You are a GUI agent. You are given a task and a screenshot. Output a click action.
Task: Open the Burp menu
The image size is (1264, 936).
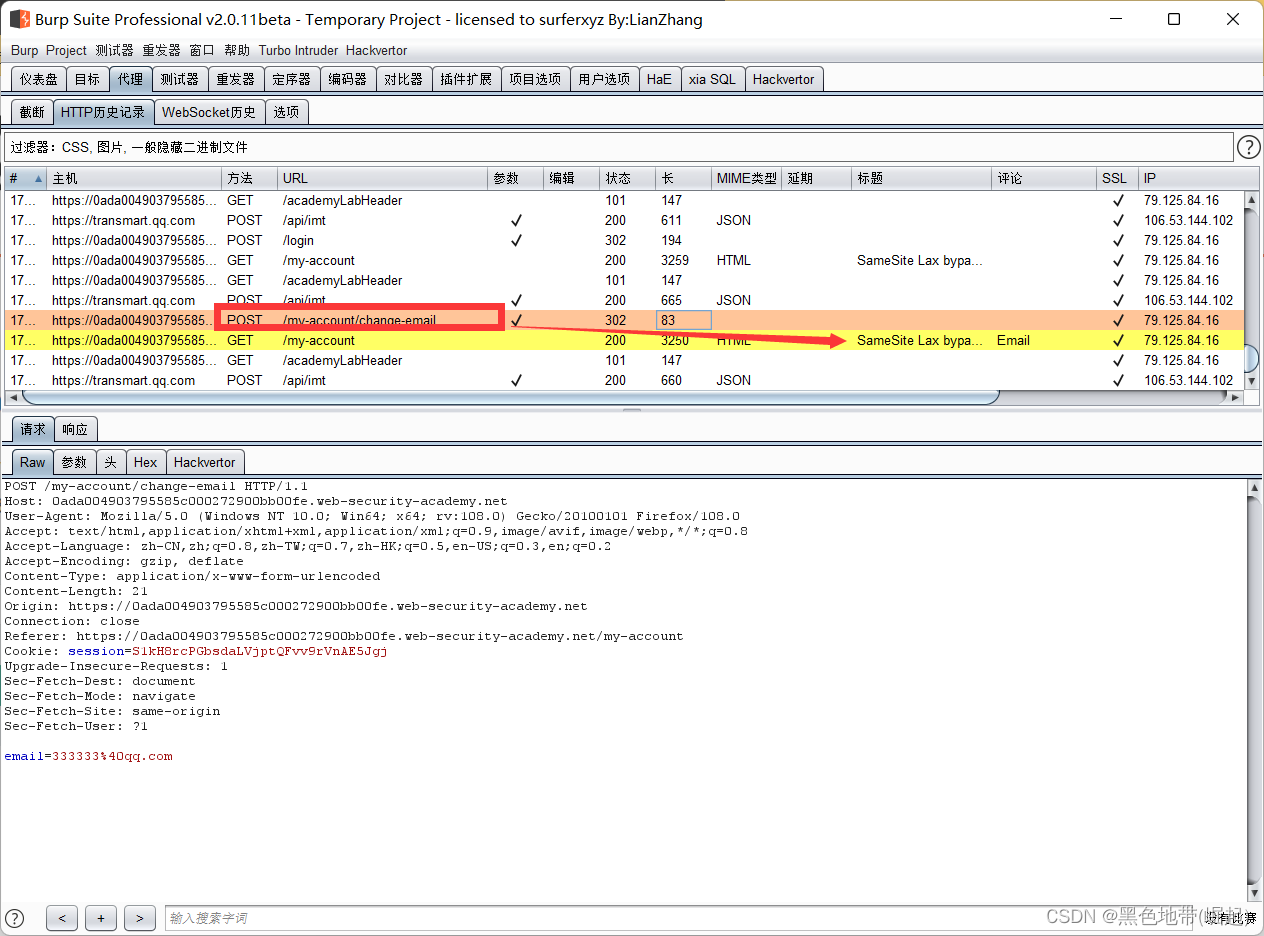tap(25, 50)
